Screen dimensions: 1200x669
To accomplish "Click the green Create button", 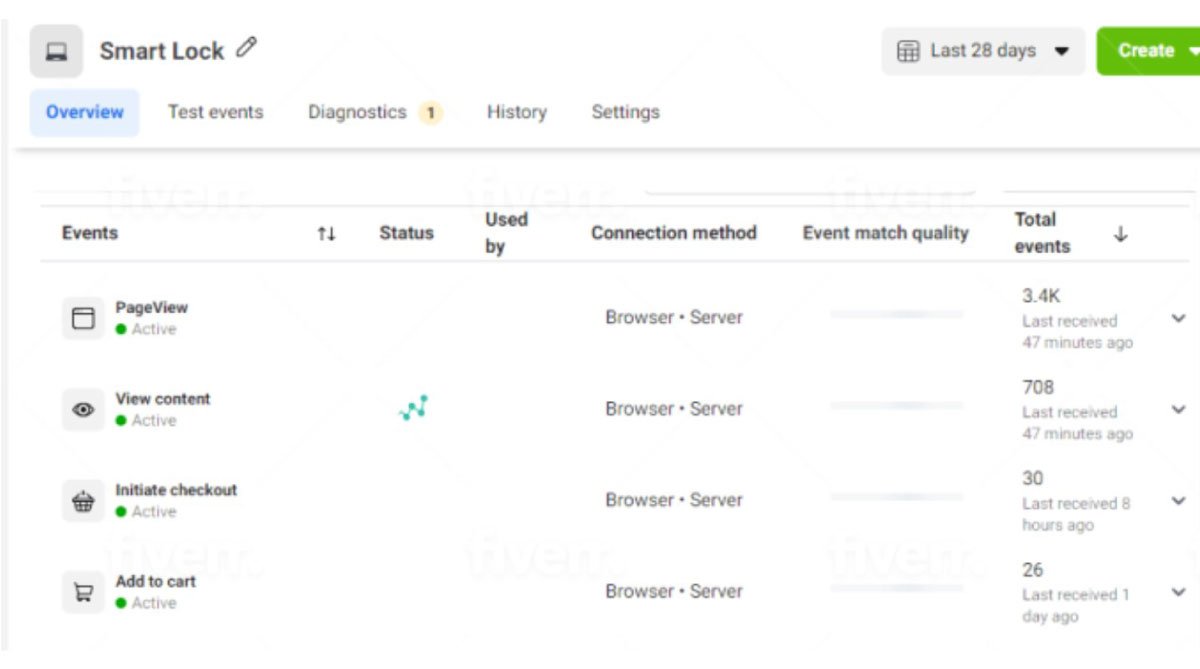I will [x=1146, y=51].
